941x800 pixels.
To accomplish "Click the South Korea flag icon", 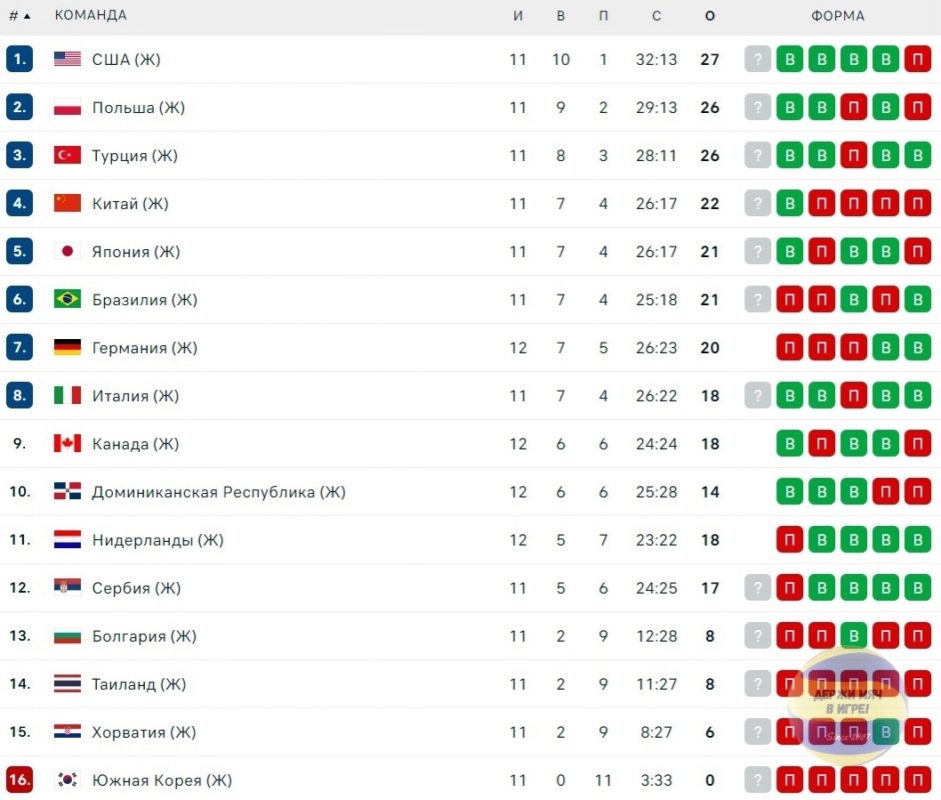I will (67, 780).
